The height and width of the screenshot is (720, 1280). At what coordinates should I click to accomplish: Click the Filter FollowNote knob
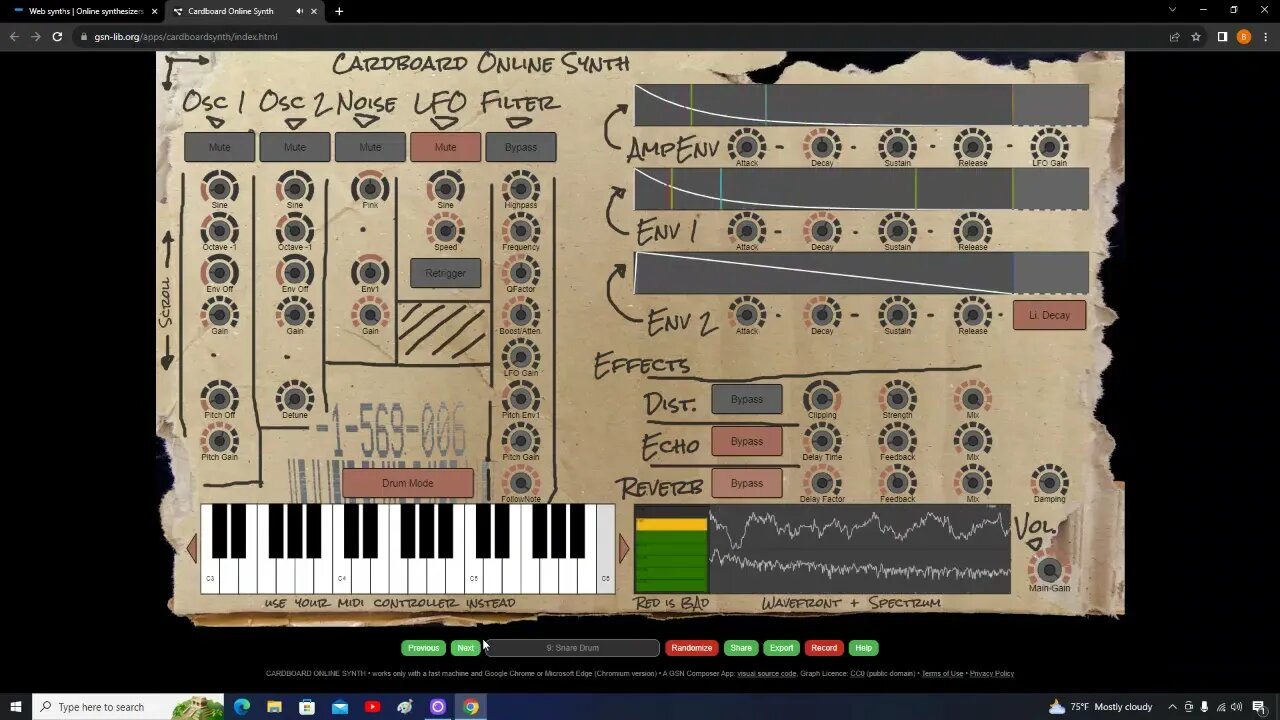(520, 482)
